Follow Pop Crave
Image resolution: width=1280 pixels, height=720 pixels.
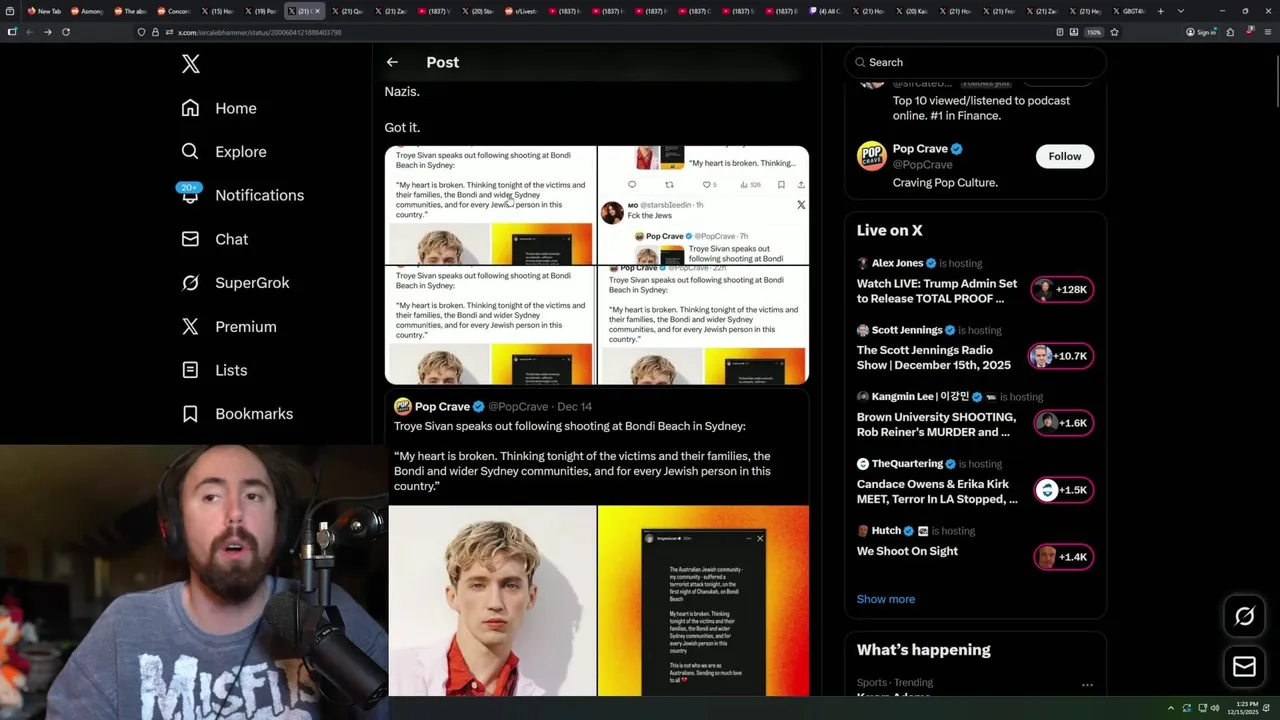pos(1065,156)
